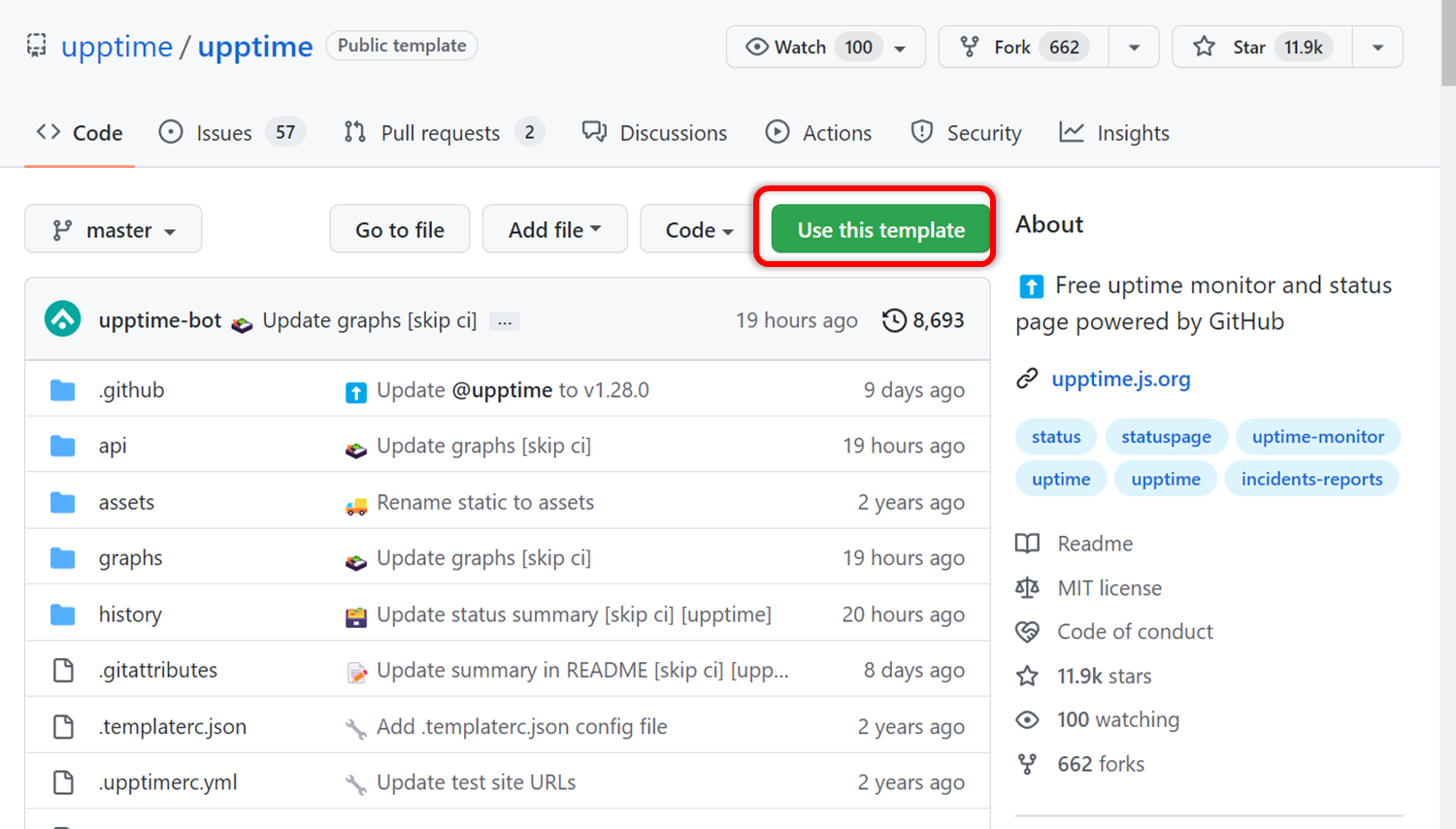Screen dimensions: 1456x829
Task: Open the history folder
Action: point(130,614)
